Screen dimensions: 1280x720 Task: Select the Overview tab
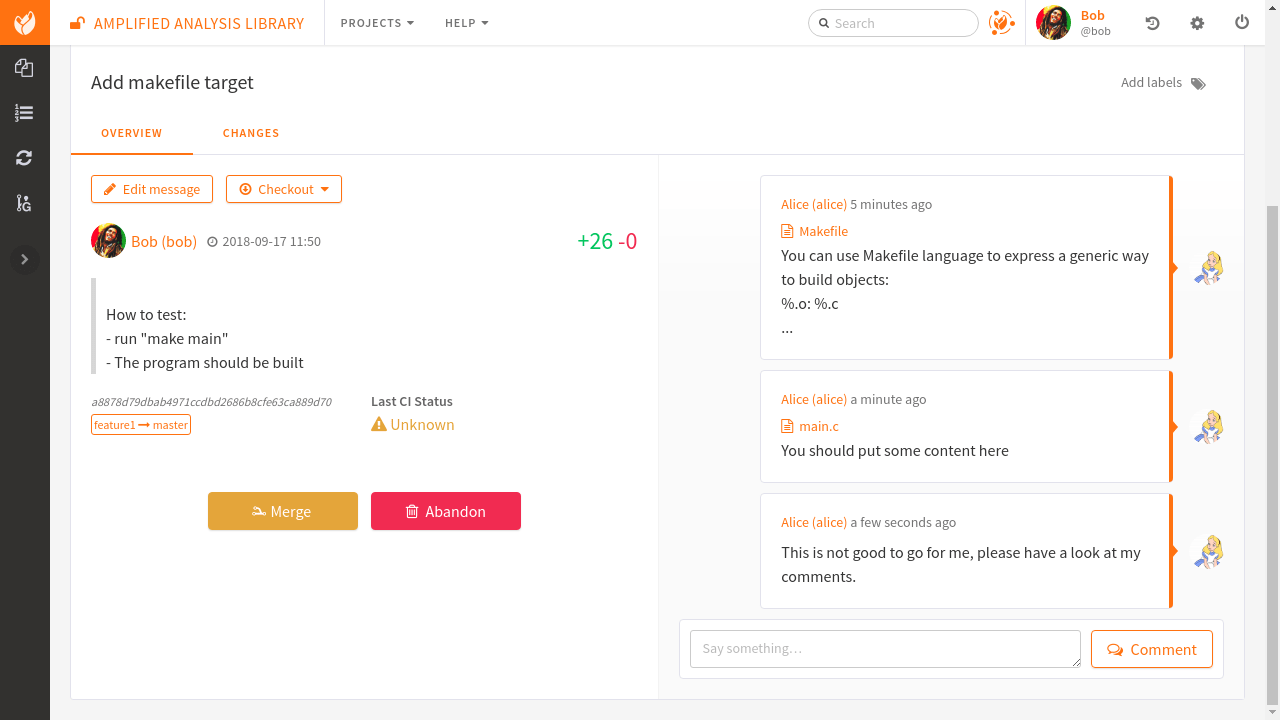[131, 133]
